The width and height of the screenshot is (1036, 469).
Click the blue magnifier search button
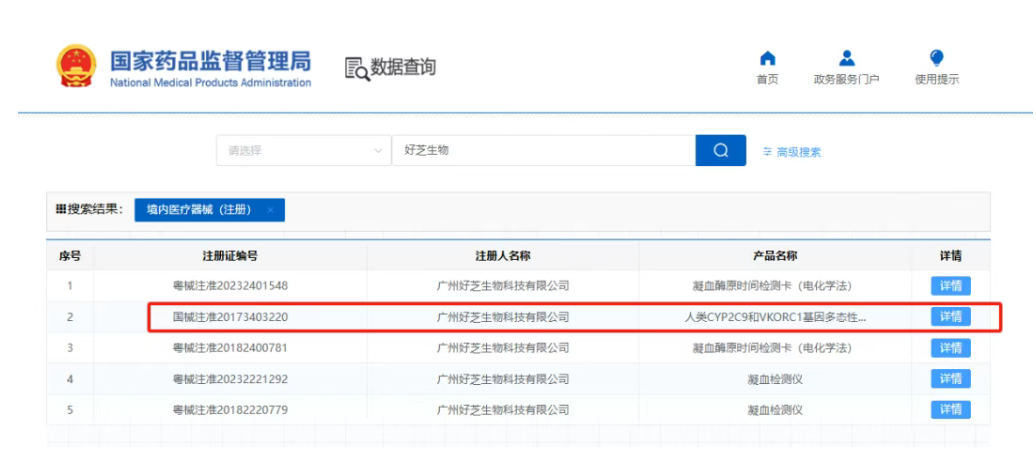tap(720, 151)
